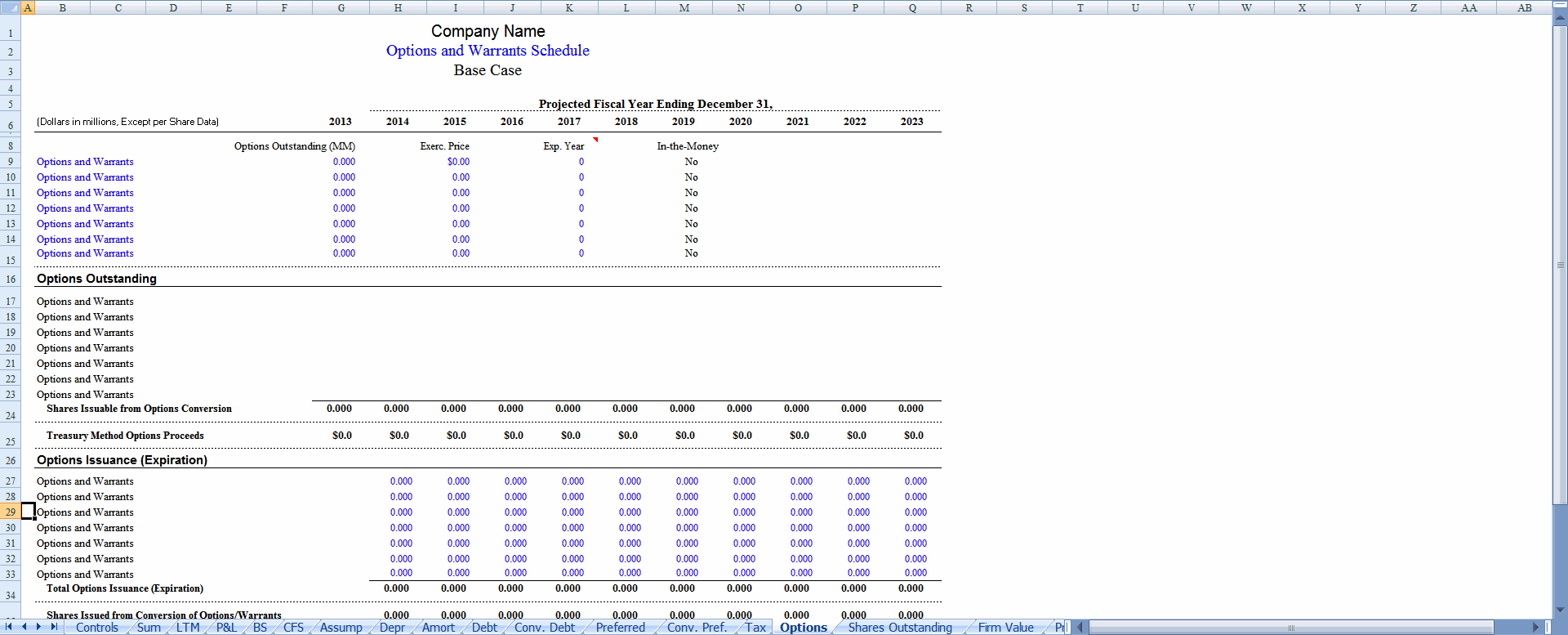The width and height of the screenshot is (1568, 635).
Task: Click 0.000 options outstanding in row 14
Action: tap(344, 239)
